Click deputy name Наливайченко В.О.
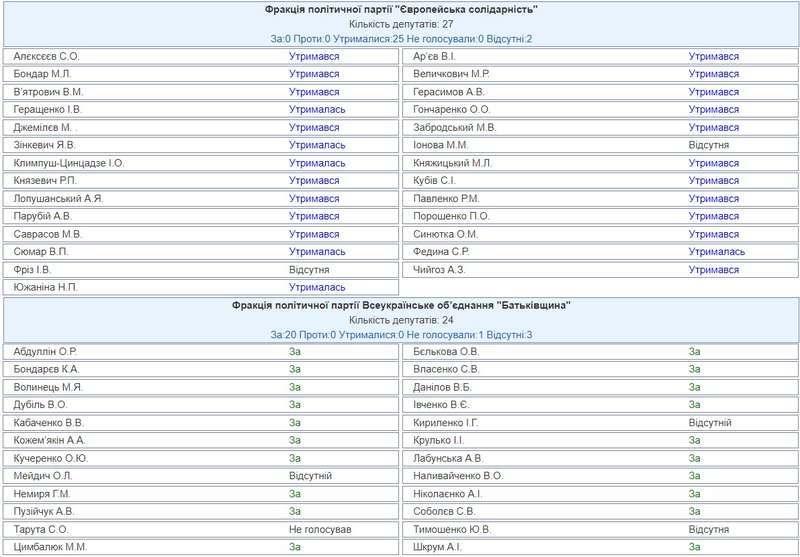The image size is (800, 557). [458, 476]
